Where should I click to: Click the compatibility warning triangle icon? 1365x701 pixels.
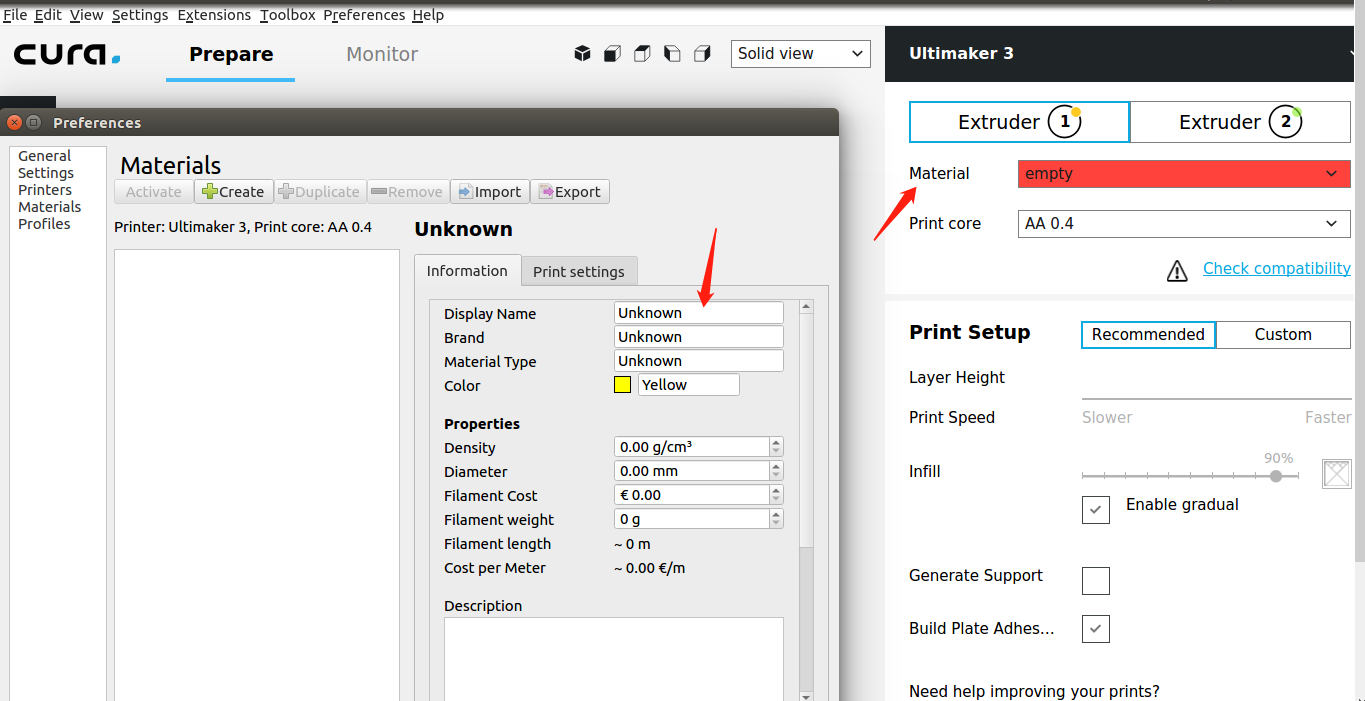[1177, 270]
